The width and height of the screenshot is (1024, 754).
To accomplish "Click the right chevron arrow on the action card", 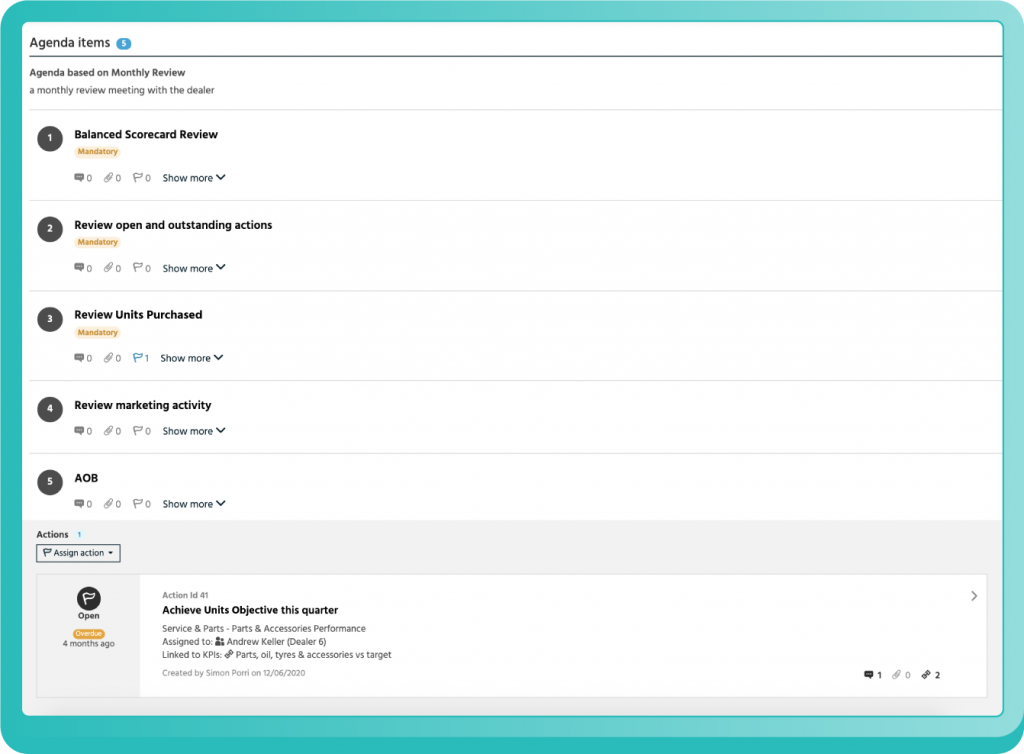I will click(974, 595).
